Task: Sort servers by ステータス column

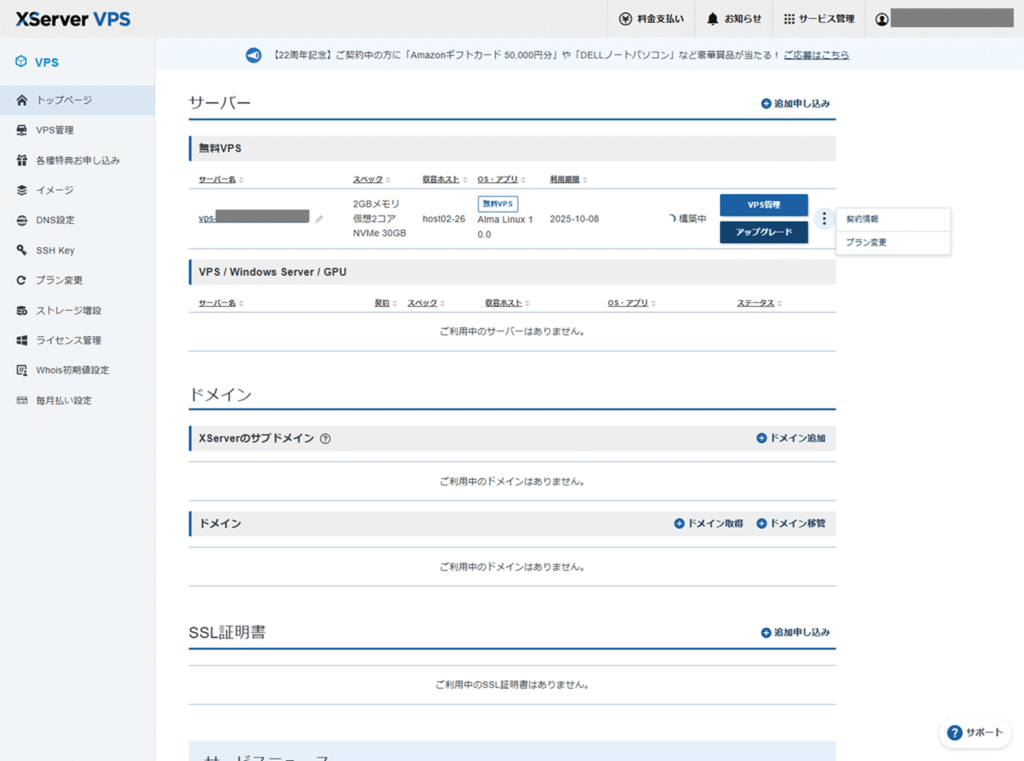Action: 759,303
